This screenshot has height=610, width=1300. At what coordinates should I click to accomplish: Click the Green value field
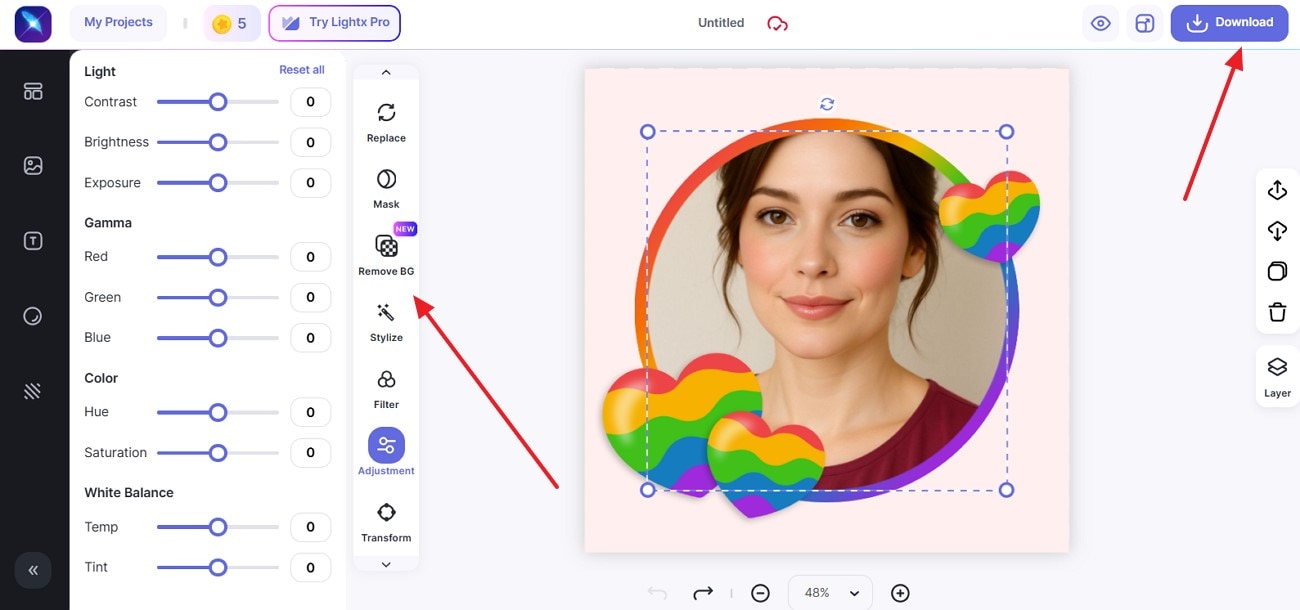pos(310,297)
